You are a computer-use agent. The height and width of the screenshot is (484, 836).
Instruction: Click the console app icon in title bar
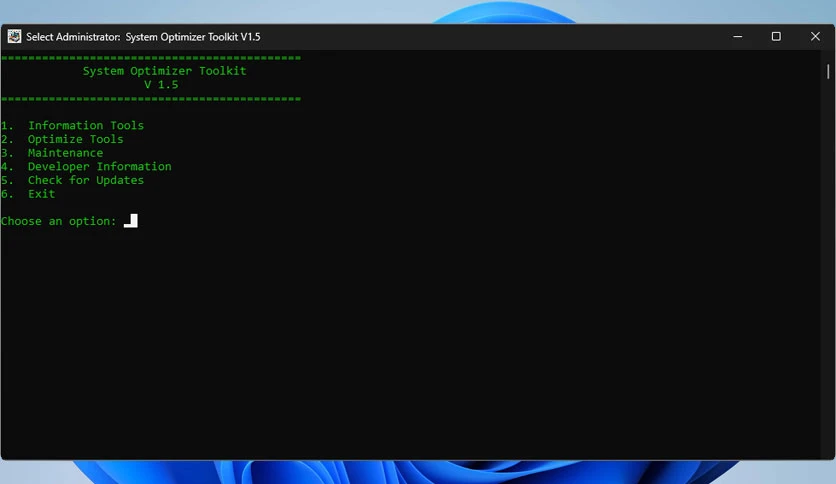click(x=14, y=36)
